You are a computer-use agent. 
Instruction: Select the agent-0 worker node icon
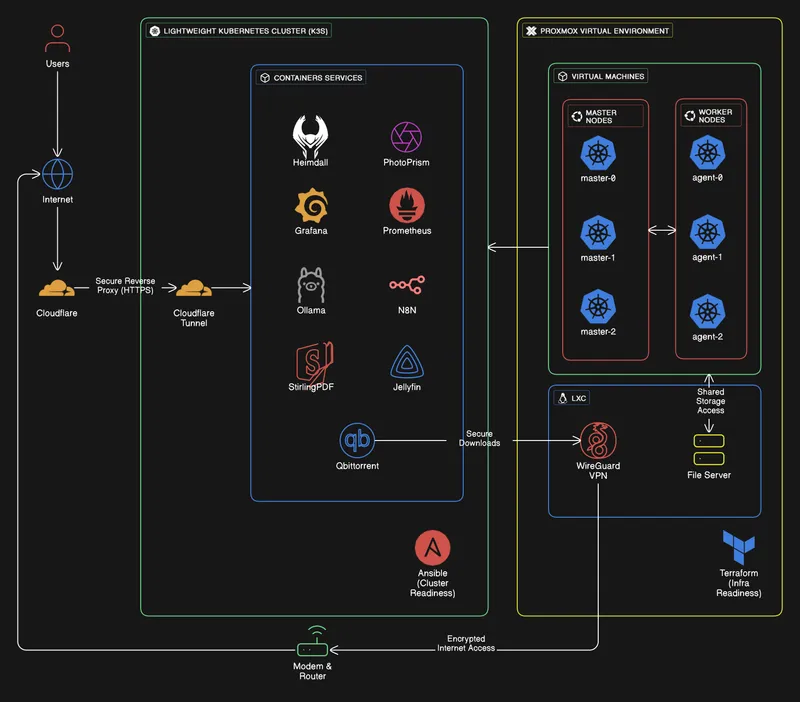708,152
